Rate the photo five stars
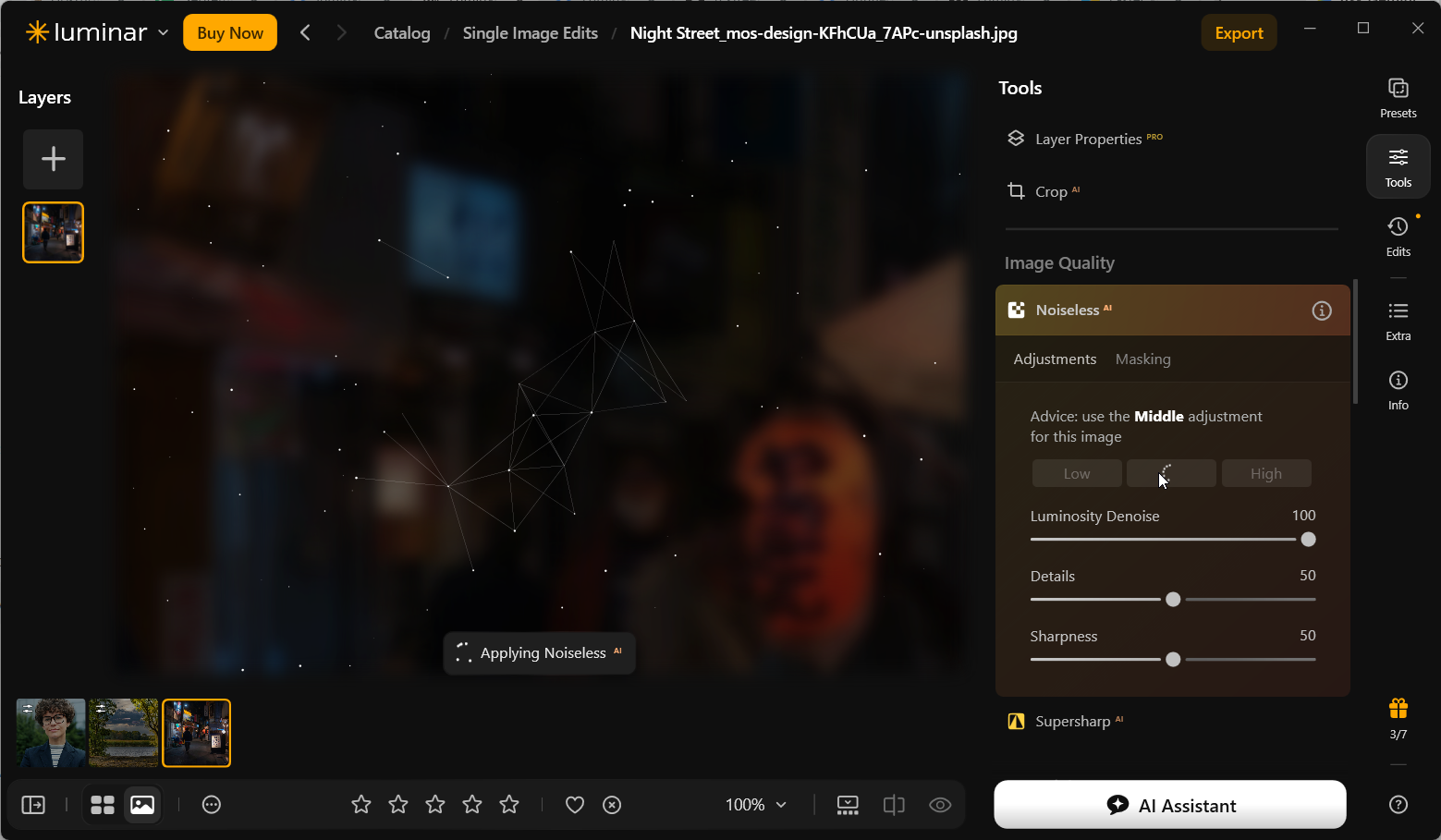 point(509,805)
